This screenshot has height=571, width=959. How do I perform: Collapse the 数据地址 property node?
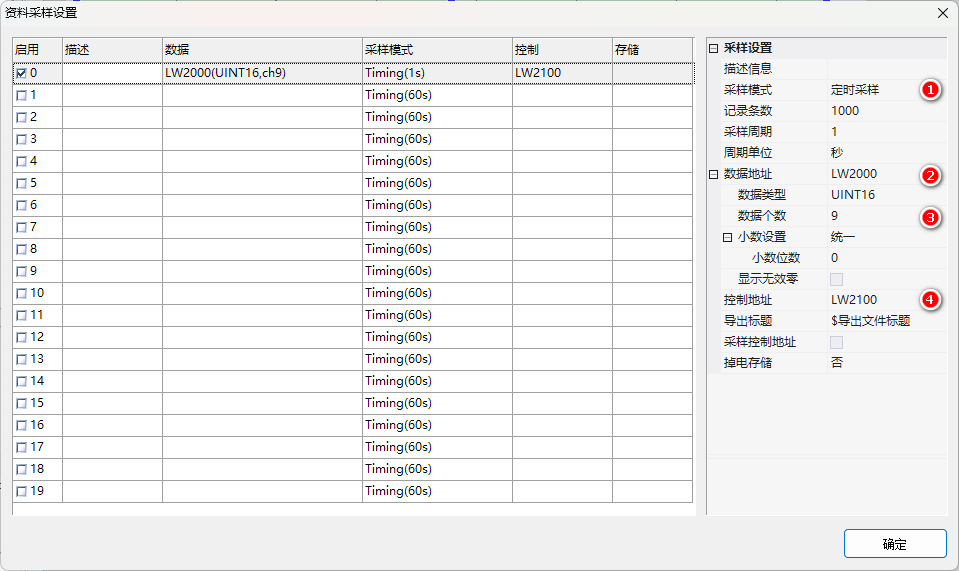pos(713,174)
